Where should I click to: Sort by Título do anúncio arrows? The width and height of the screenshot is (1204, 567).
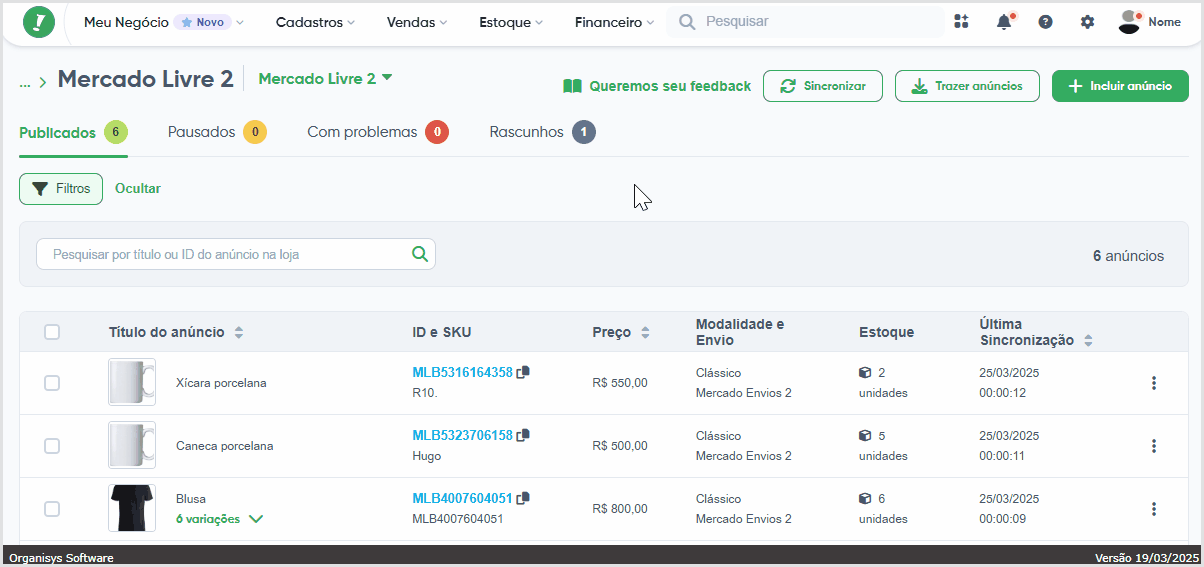click(x=238, y=332)
